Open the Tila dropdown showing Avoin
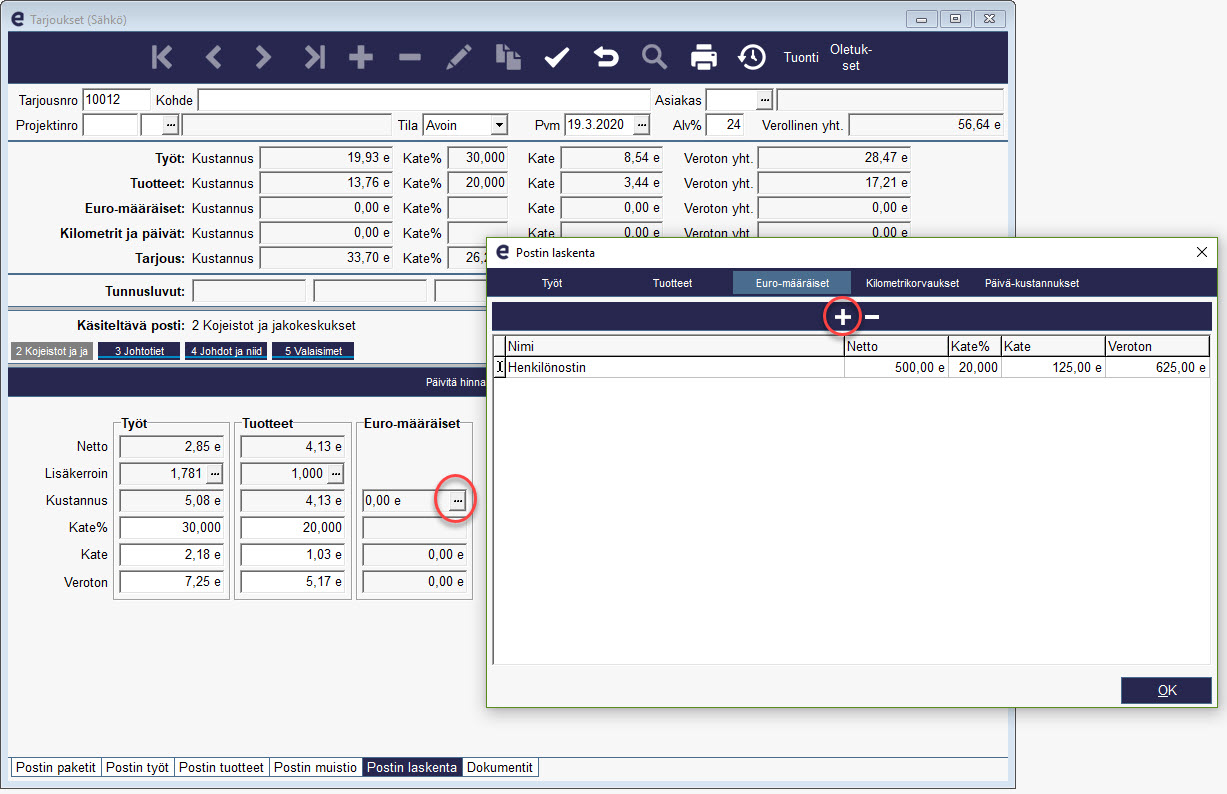1227x794 pixels. coord(499,125)
